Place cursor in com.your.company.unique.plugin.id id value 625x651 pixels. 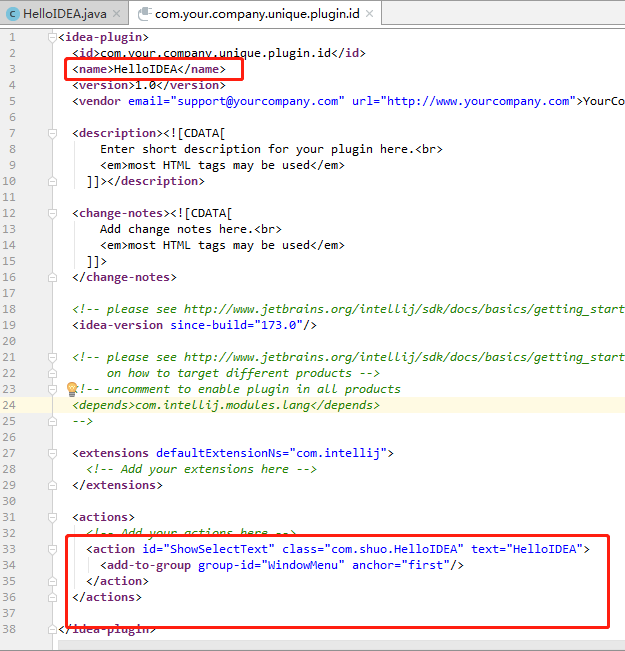[216, 53]
